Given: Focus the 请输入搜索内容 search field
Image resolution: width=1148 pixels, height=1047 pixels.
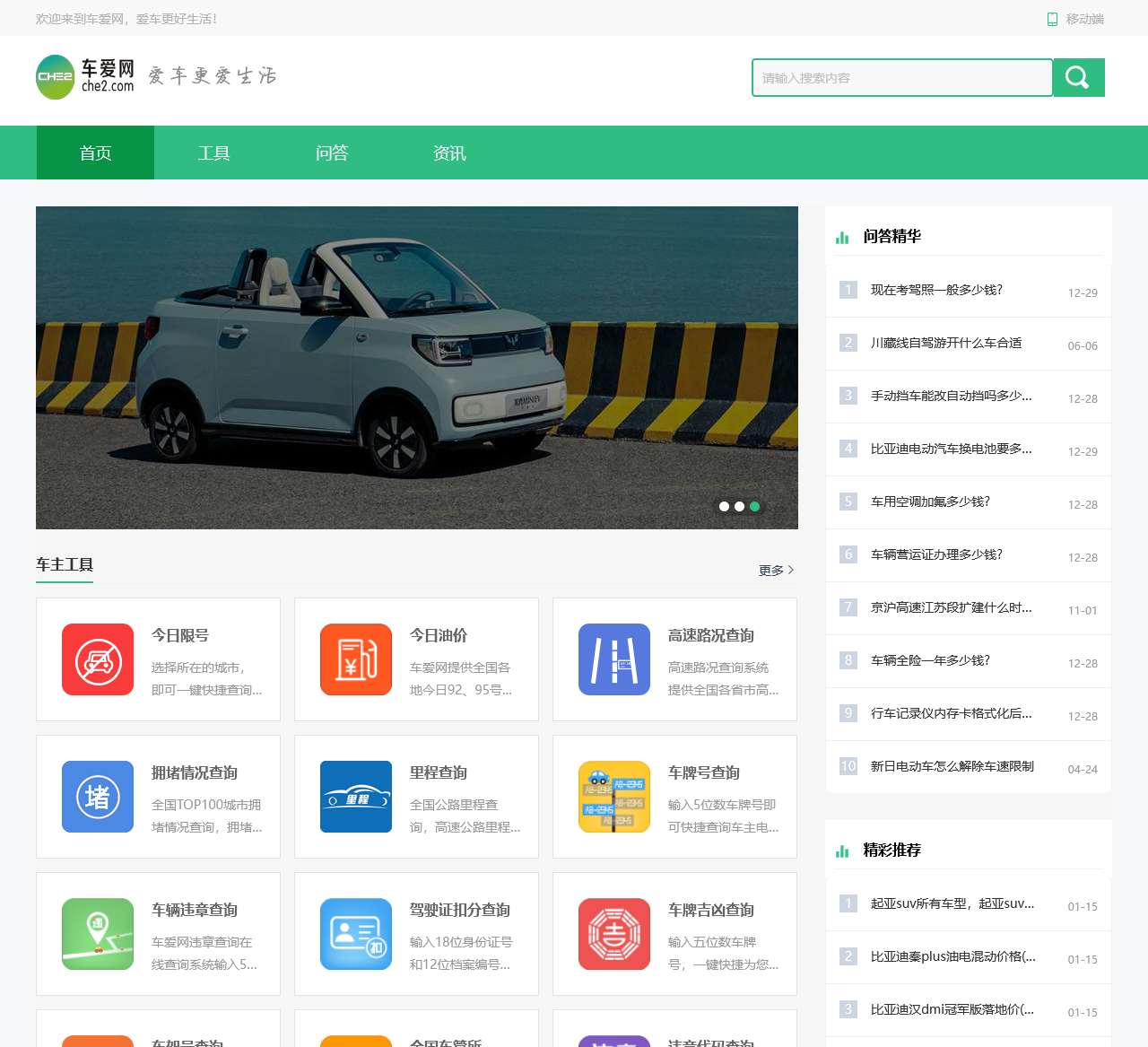Looking at the screenshot, I should 902,77.
